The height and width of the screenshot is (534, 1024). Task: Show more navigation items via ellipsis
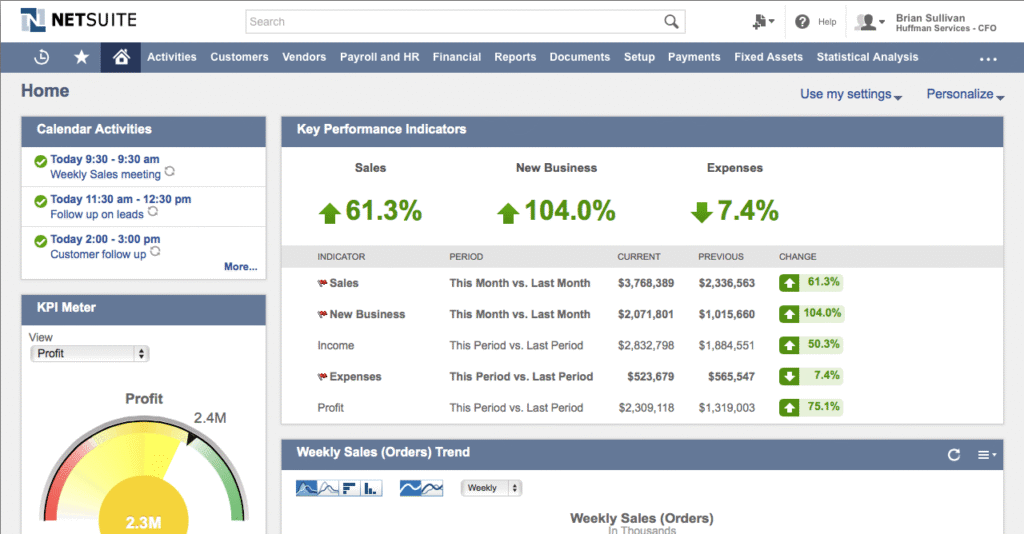point(988,59)
